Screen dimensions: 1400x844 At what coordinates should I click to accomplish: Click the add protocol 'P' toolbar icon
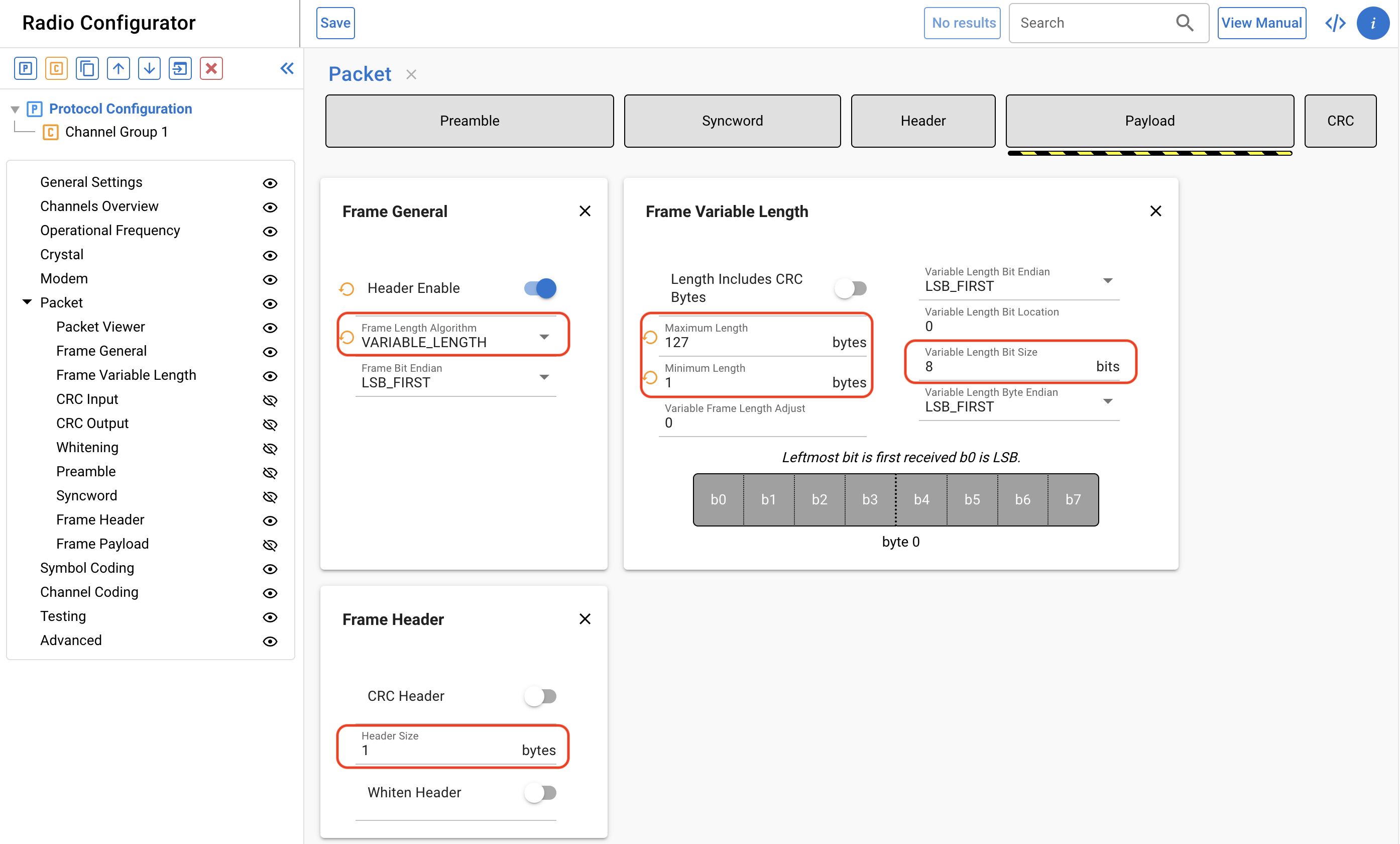(x=25, y=69)
